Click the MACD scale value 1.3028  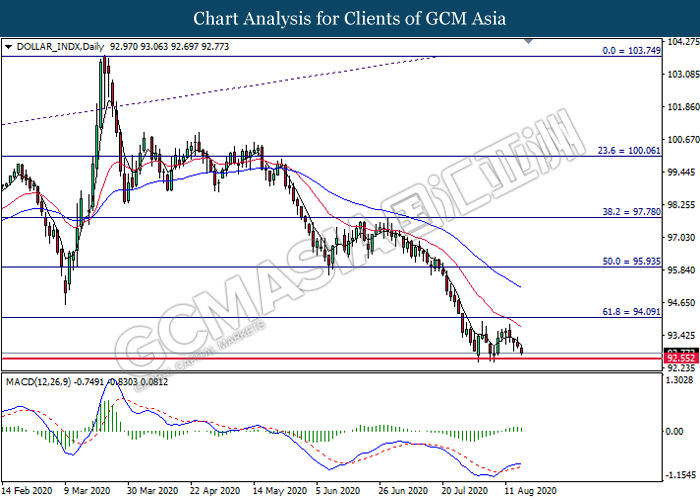[x=680, y=380]
